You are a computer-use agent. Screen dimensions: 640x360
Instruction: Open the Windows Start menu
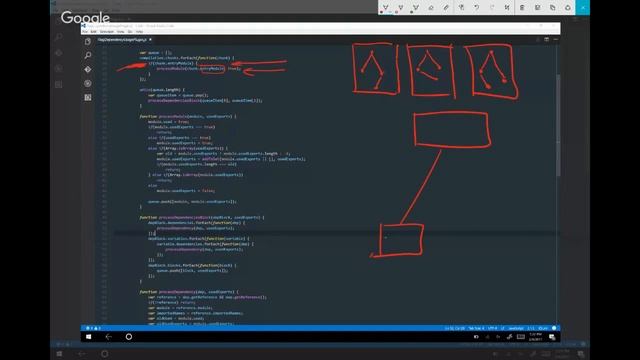point(89,337)
